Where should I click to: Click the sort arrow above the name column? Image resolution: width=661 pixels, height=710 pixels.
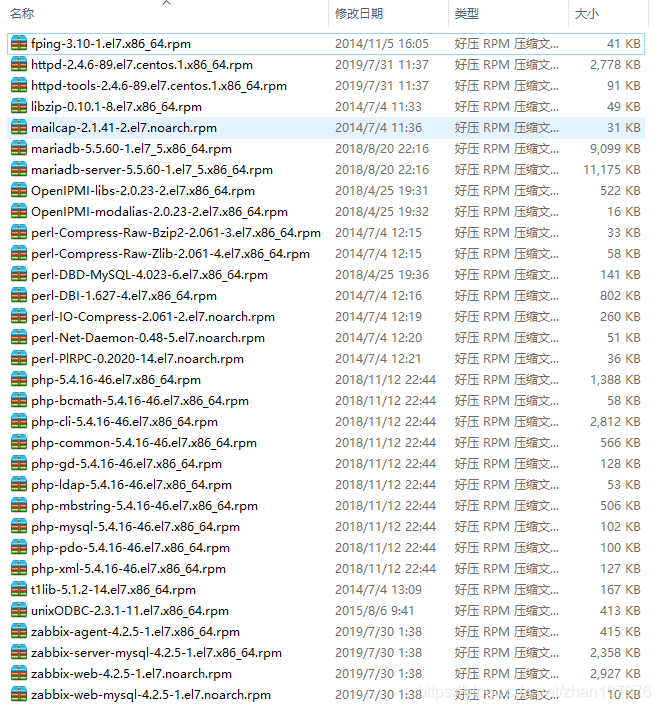tap(167, 3)
